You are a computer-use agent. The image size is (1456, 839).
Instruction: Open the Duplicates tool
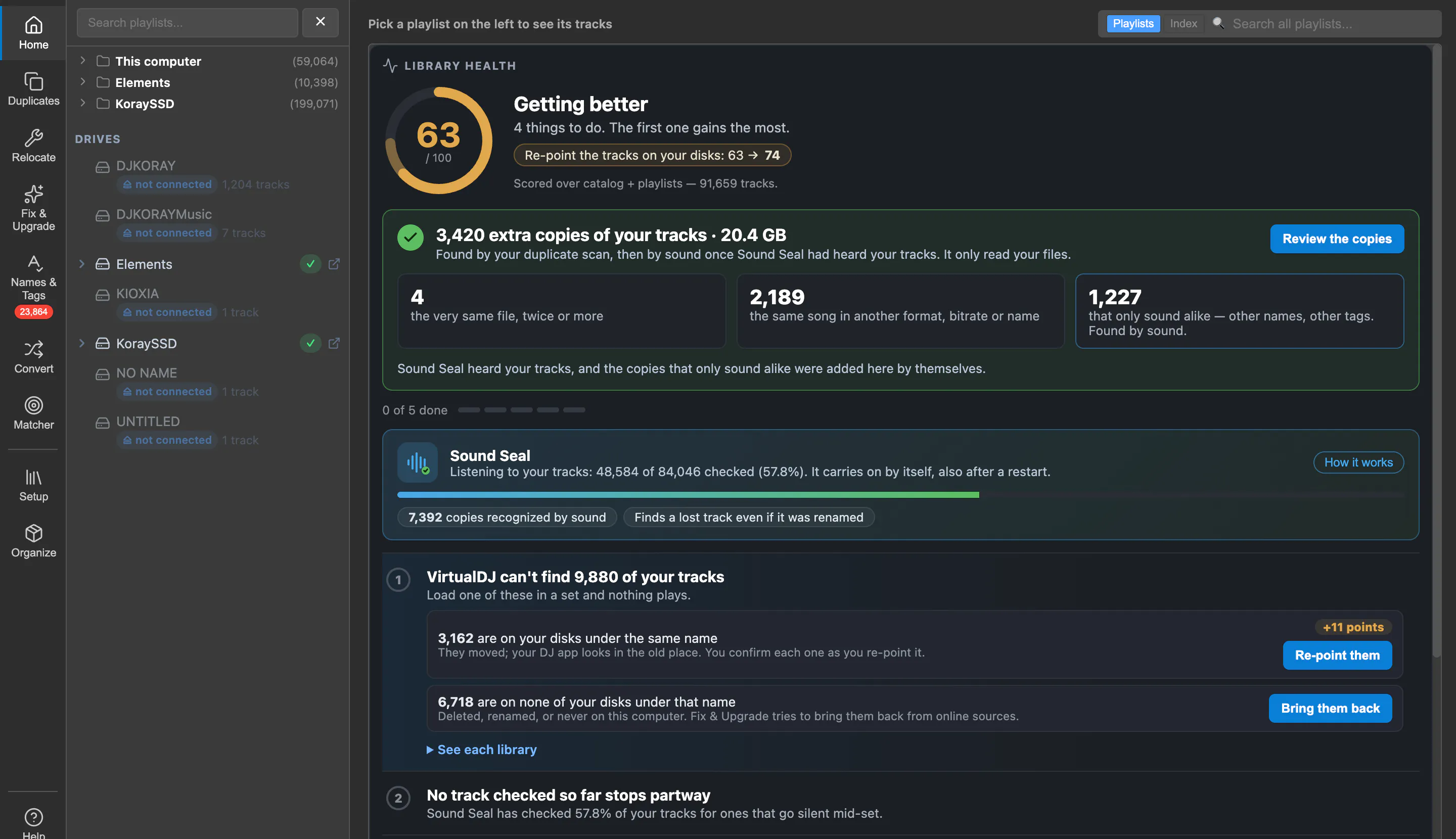tap(33, 89)
